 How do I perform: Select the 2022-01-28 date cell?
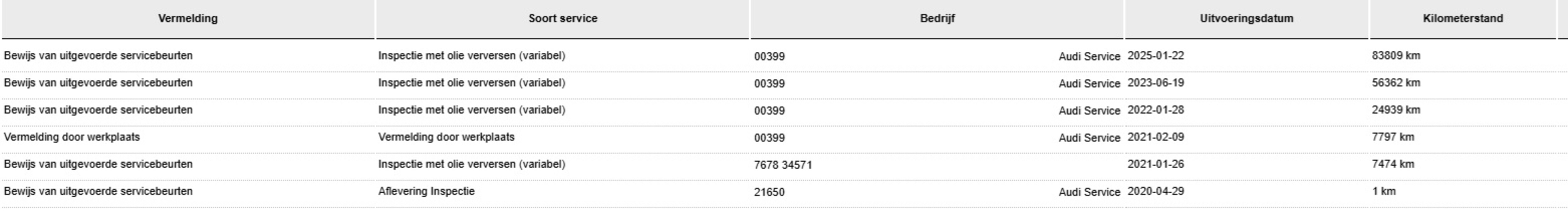1155,110
